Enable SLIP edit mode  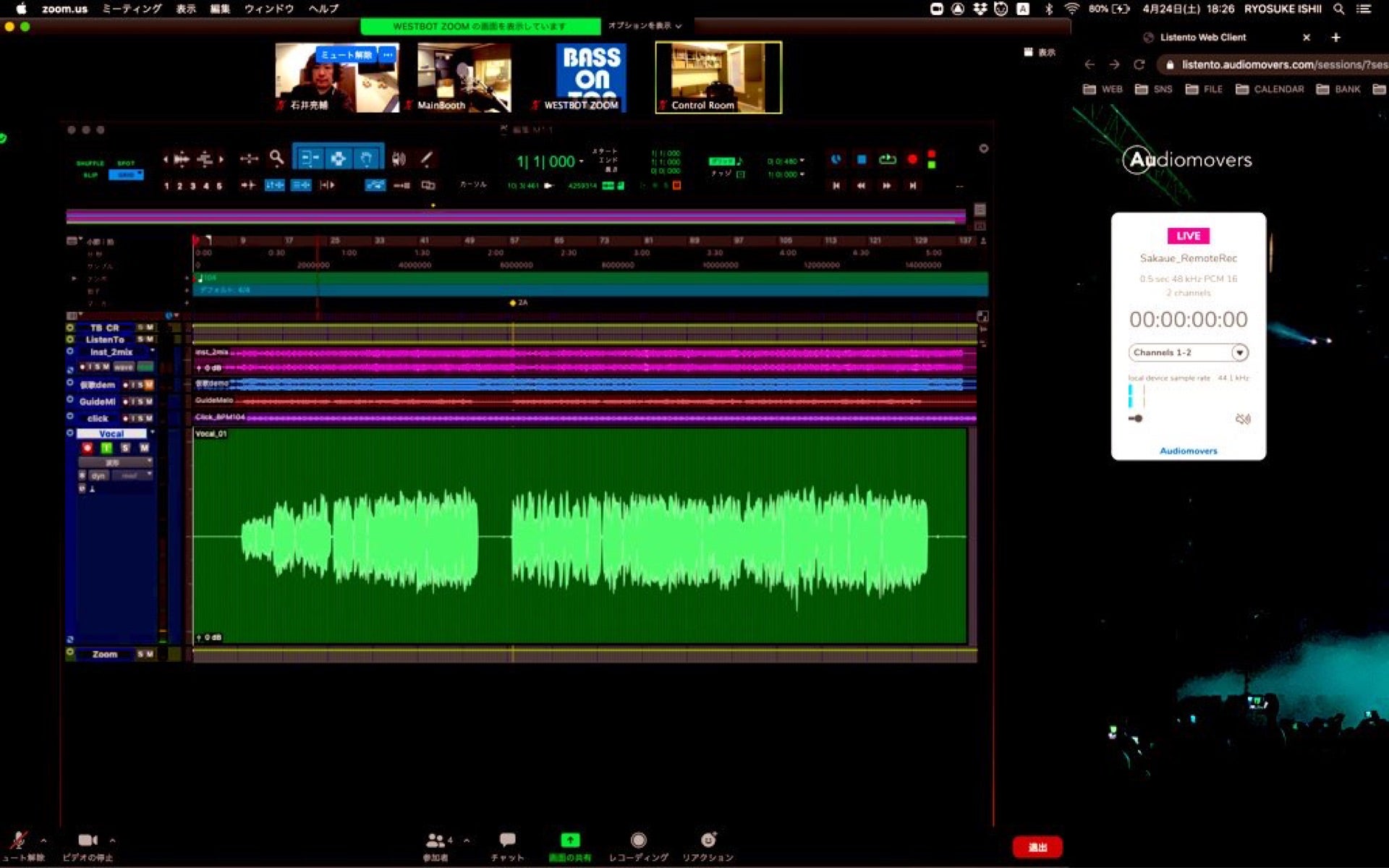pos(90,175)
